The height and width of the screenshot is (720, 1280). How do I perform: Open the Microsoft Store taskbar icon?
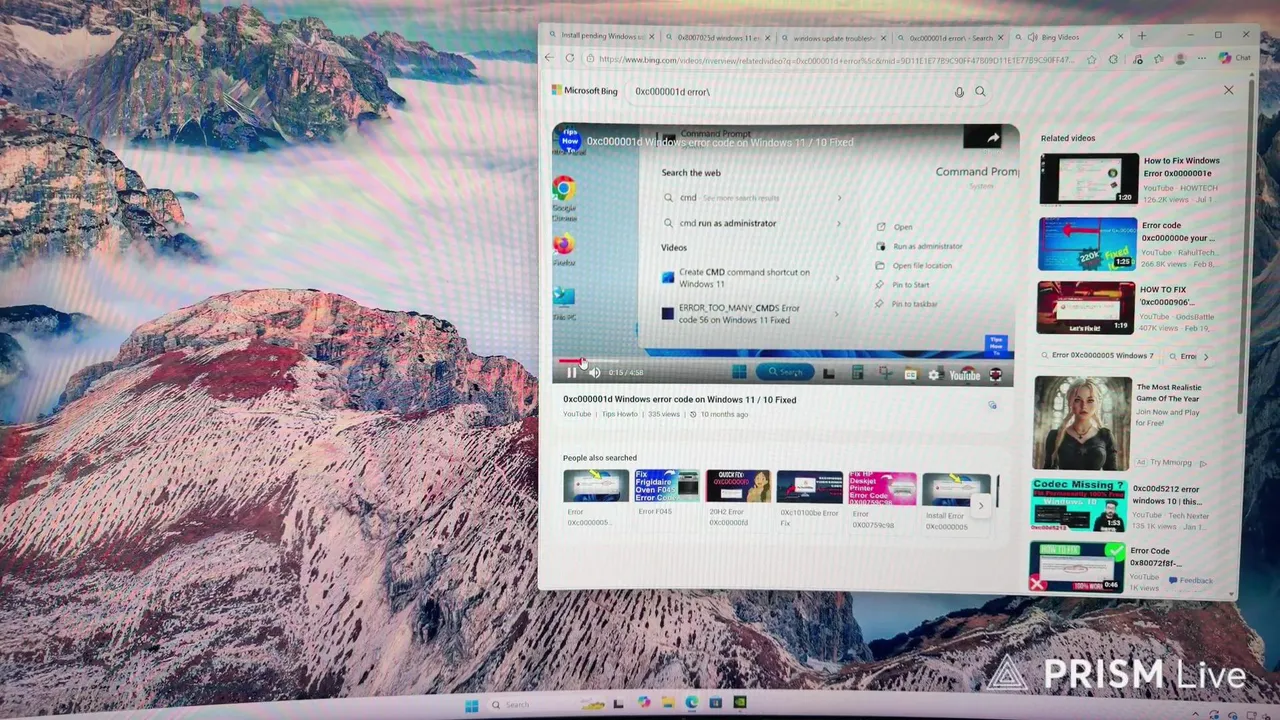tap(715, 704)
